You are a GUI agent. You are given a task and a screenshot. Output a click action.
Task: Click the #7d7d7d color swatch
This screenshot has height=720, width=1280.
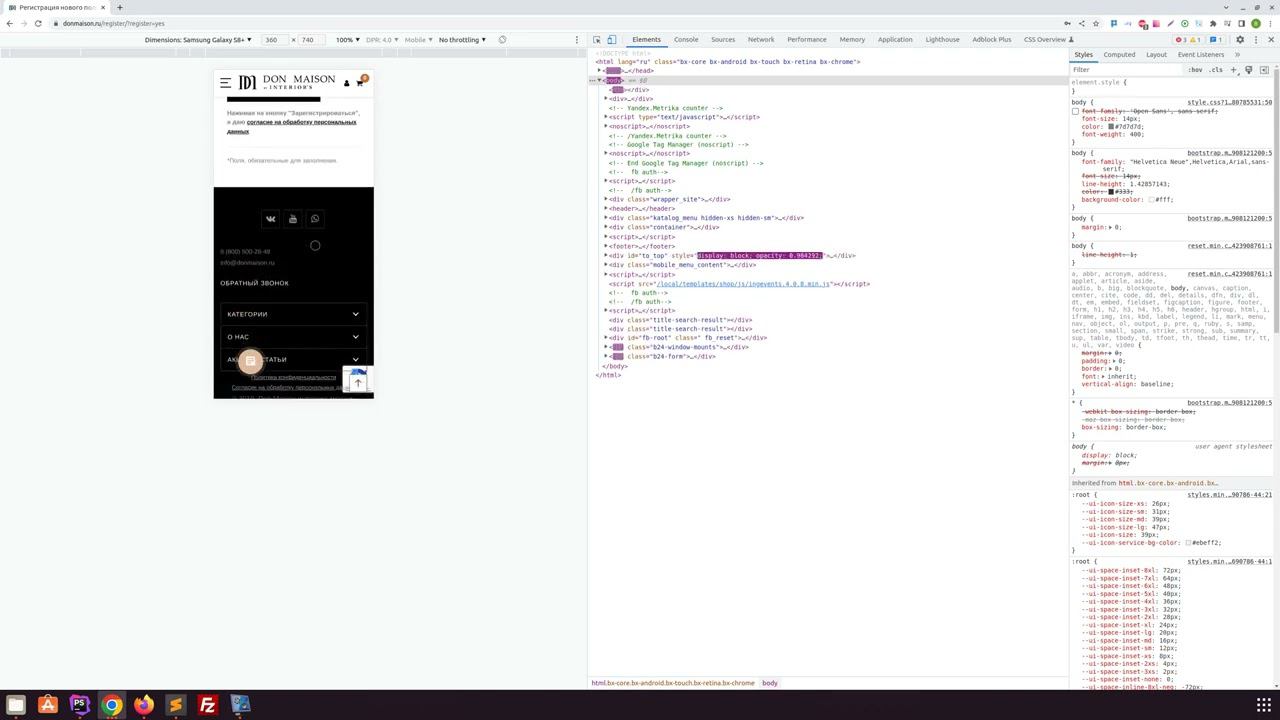(x=1111, y=127)
